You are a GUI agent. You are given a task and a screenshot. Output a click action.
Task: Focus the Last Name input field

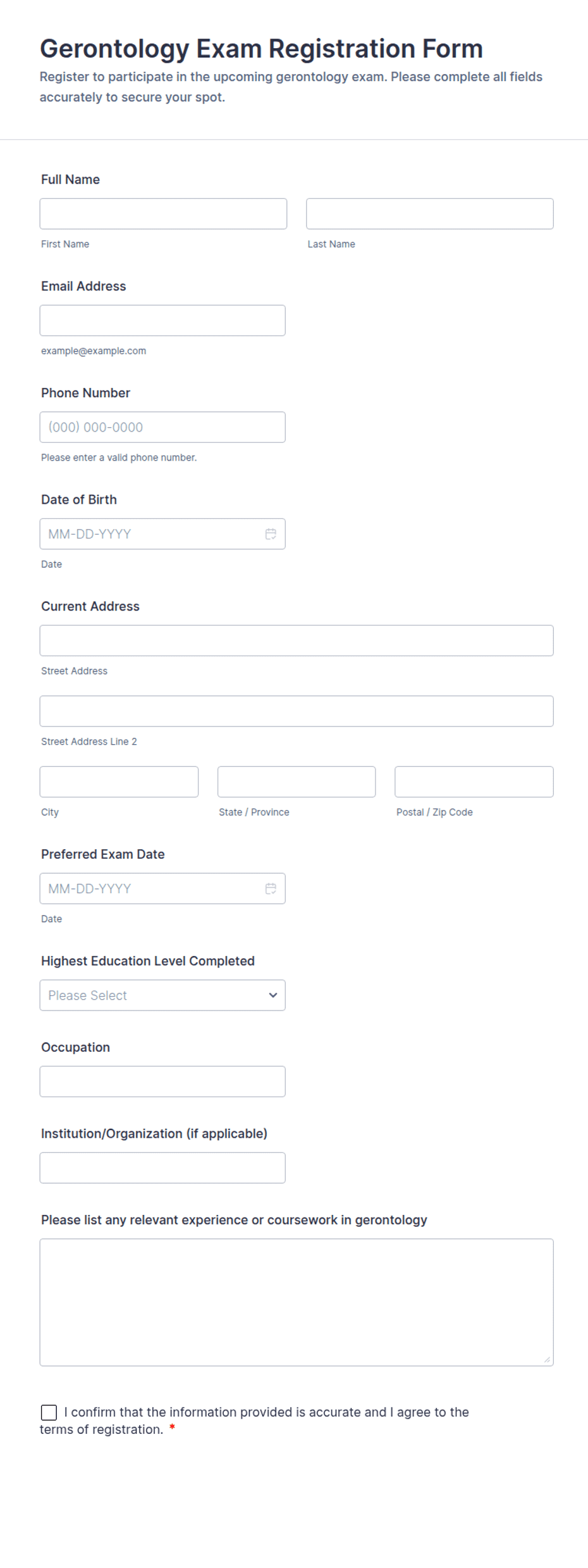coord(430,214)
